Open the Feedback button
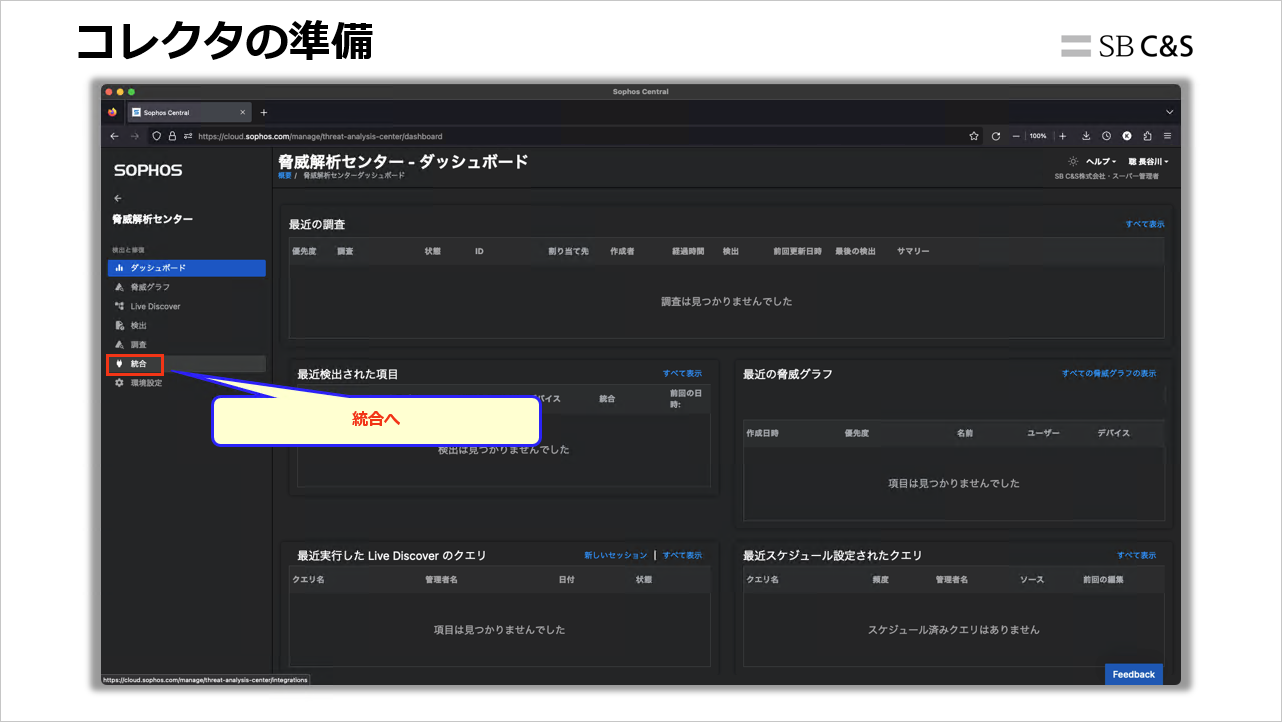Image resolution: width=1282 pixels, height=722 pixels. tap(1134, 674)
